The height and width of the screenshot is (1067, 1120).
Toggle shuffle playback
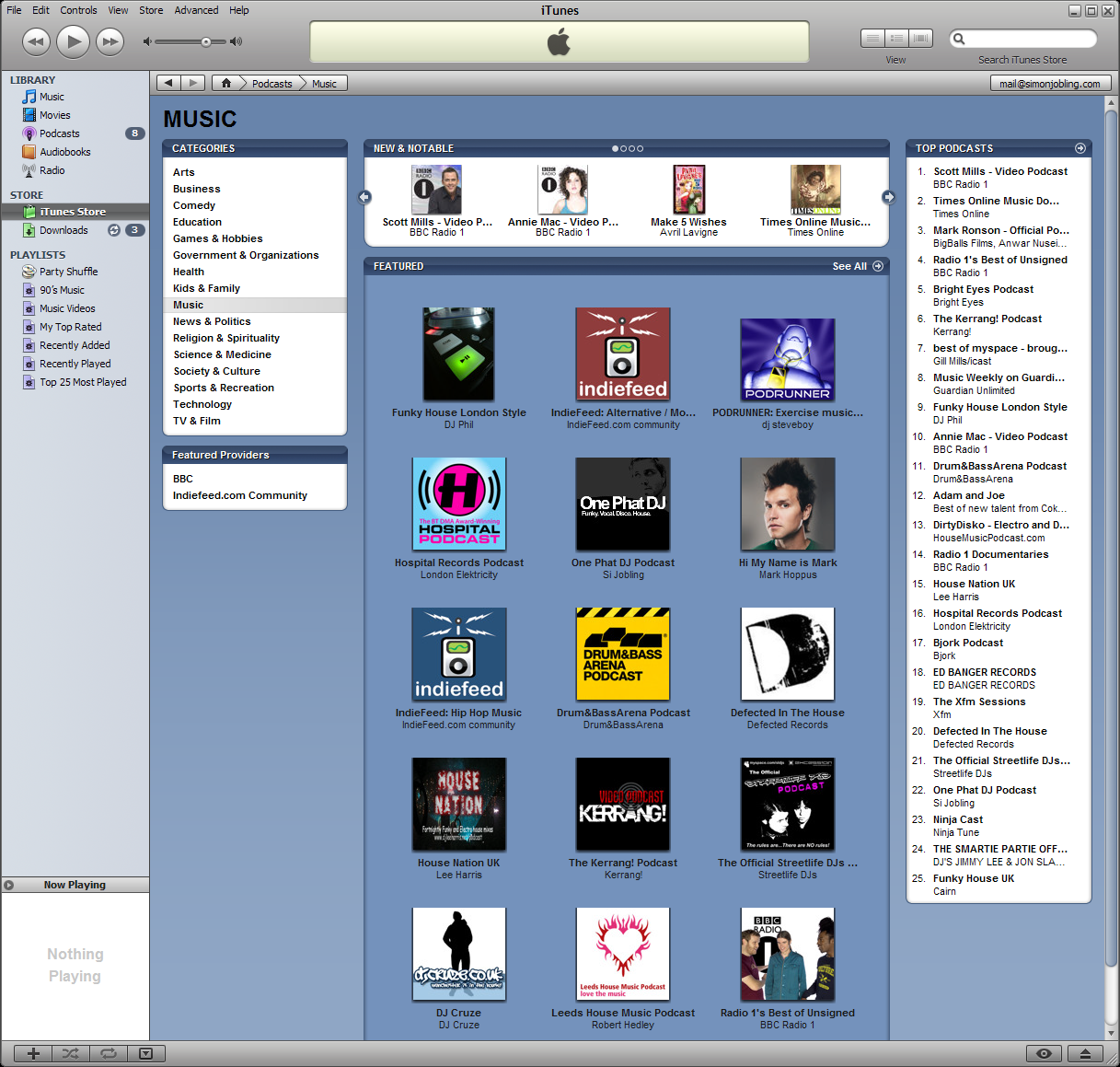point(71,1053)
